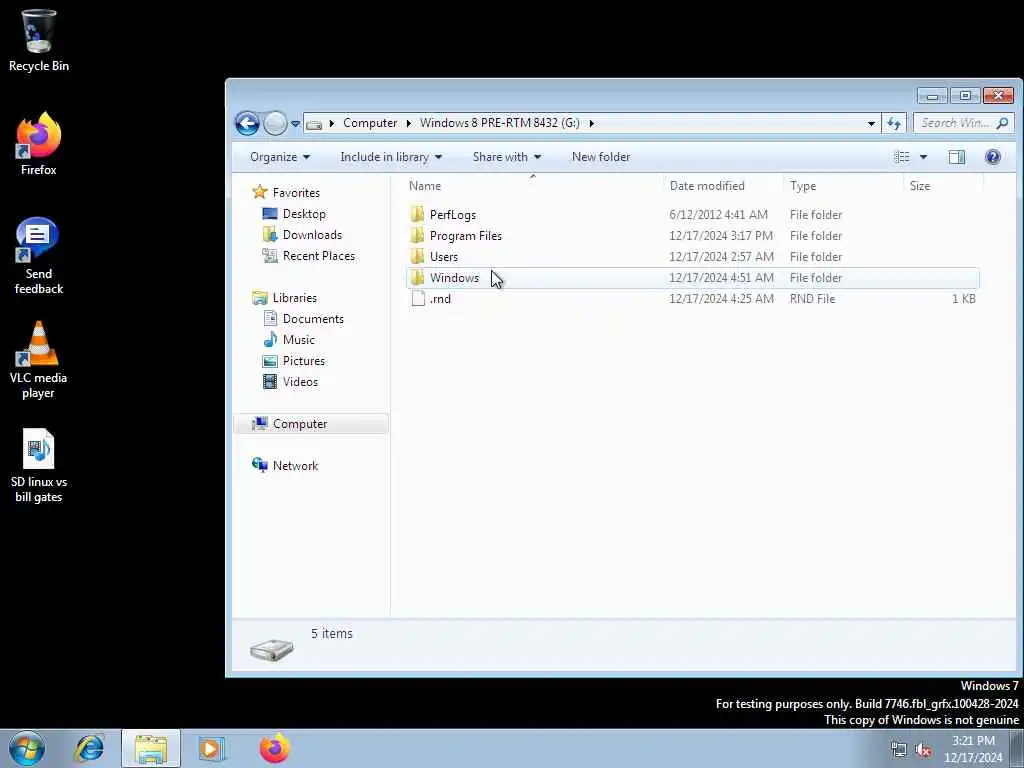
Task: Open VLC media player desktop shortcut
Action: (39, 360)
